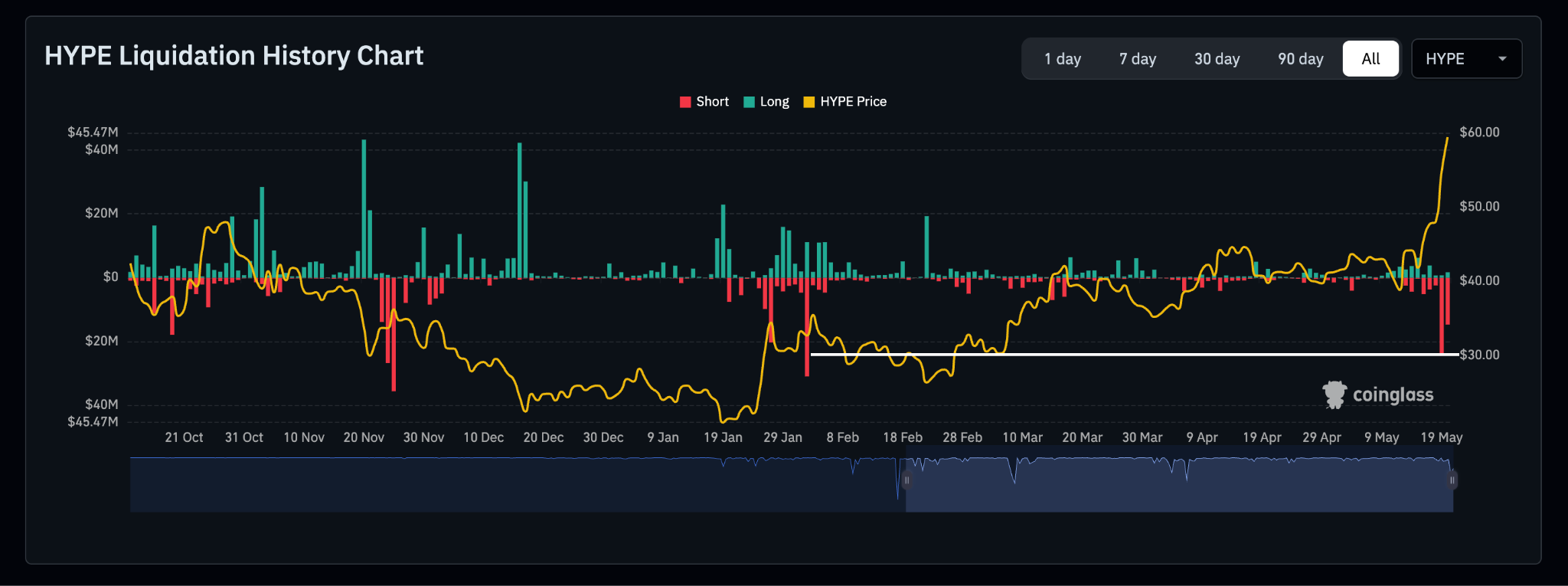
Task: Switch to the 7 day tab
Action: tap(1138, 59)
